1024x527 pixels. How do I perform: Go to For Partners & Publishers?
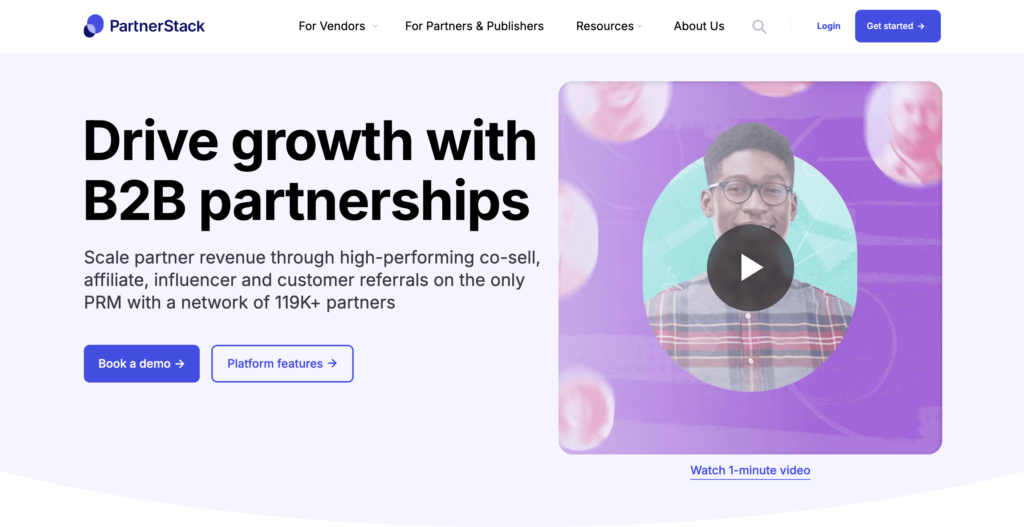pyautogui.click(x=474, y=26)
